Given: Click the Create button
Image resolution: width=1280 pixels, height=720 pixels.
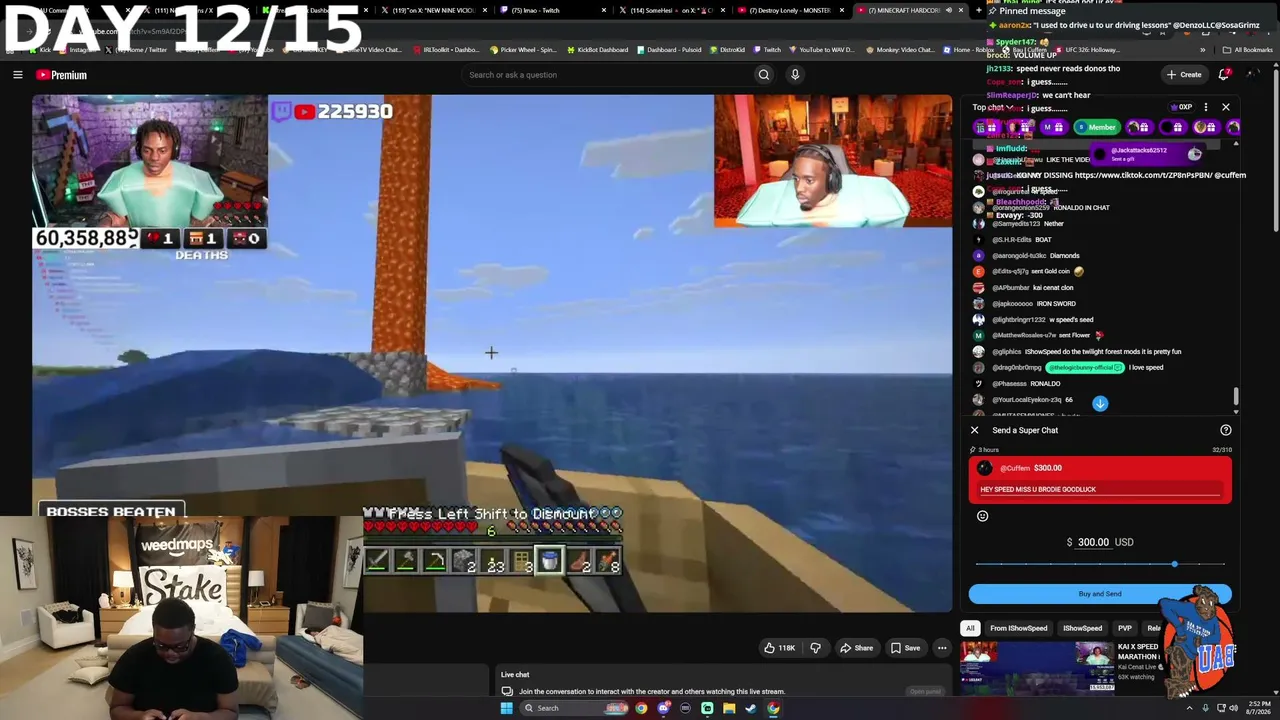Looking at the screenshot, I should click(x=1184, y=75).
